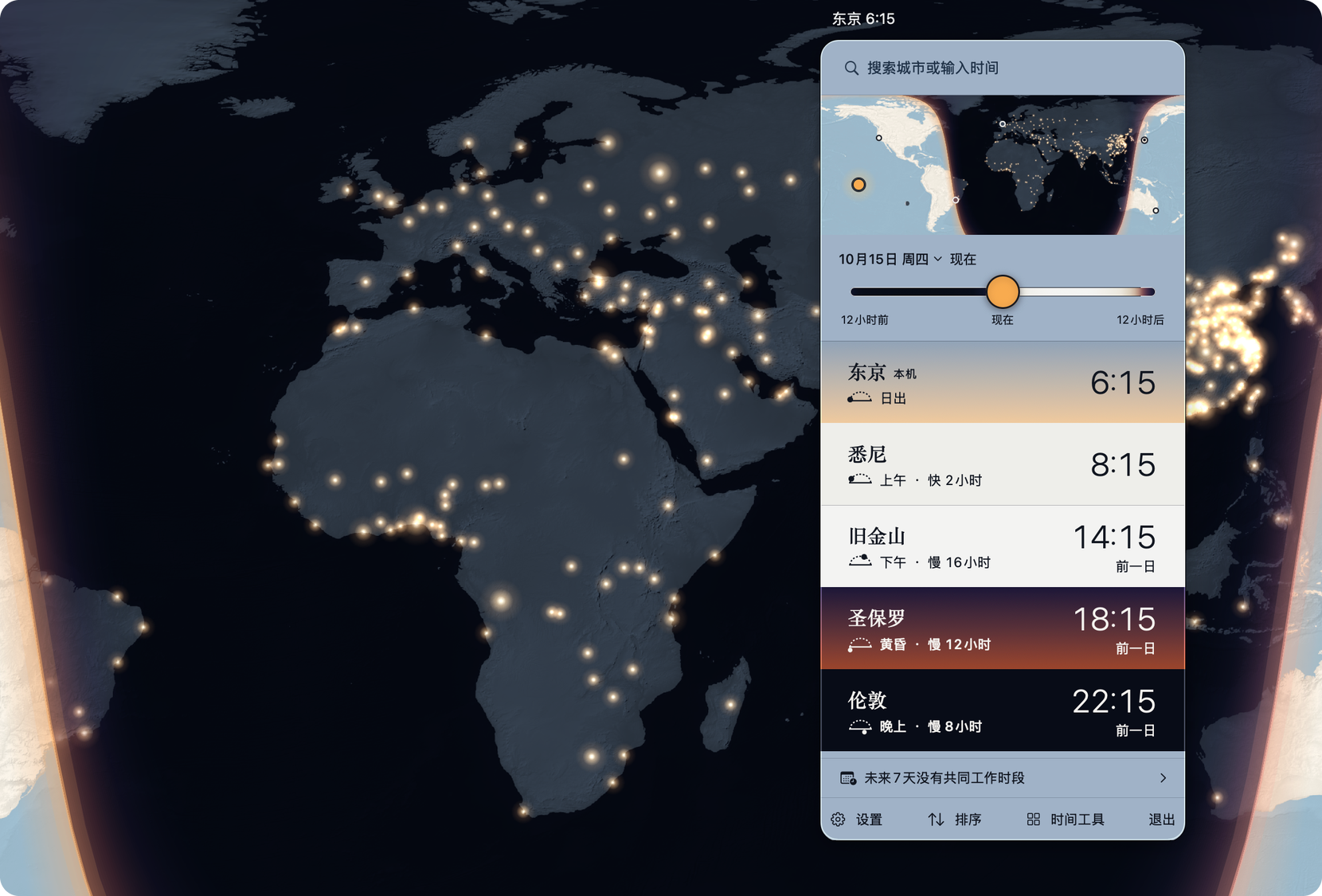Click the London marker on mini map
Viewport: 1322px width, 896px height.
(1003, 123)
